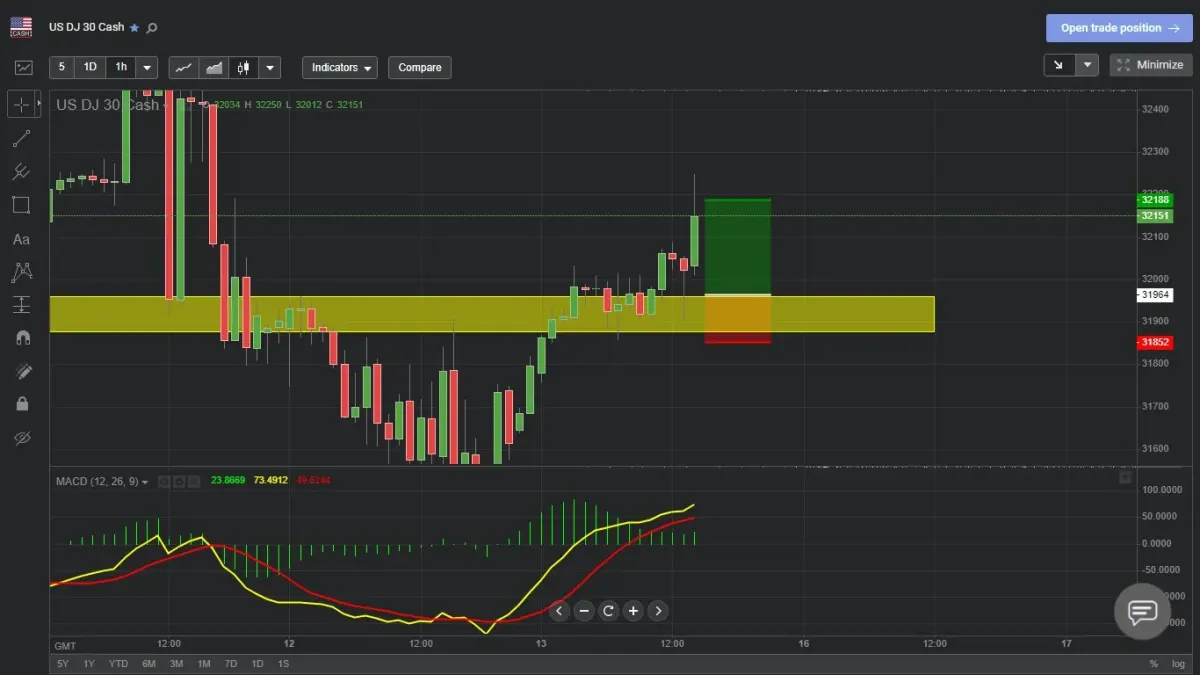Image resolution: width=1200 pixels, height=675 pixels.
Task: Open dropdown next to diagonal arrow button
Action: (x=1087, y=65)
